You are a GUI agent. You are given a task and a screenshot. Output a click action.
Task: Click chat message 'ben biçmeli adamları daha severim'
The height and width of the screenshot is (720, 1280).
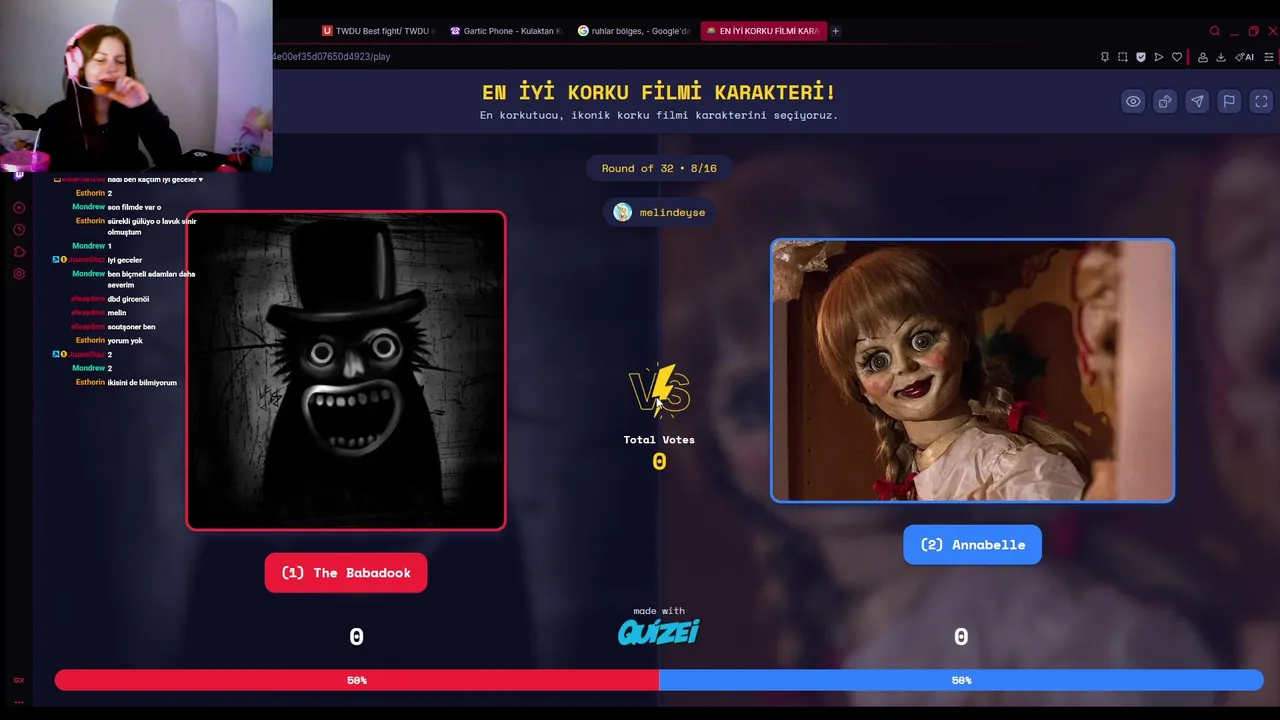click(151, 279)
